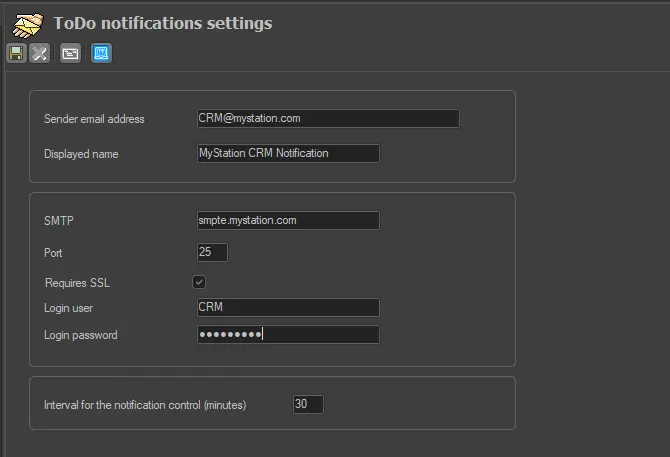This screenshot has width=670, height=457.
Task: Click the "Sender email address" label
Action: point(94,119)
